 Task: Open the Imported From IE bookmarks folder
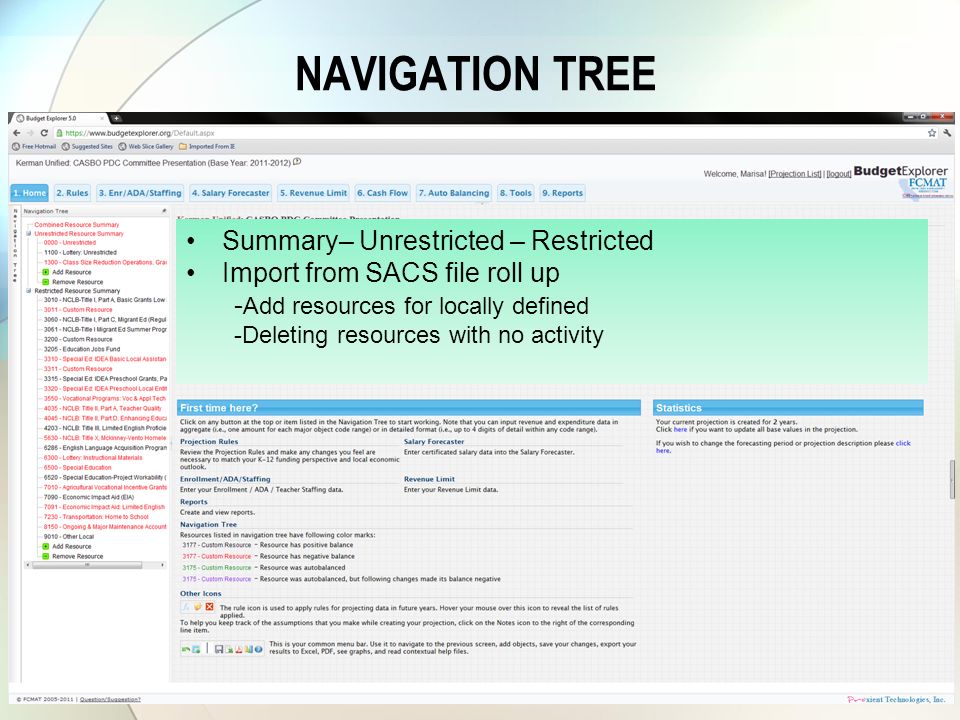207,146
